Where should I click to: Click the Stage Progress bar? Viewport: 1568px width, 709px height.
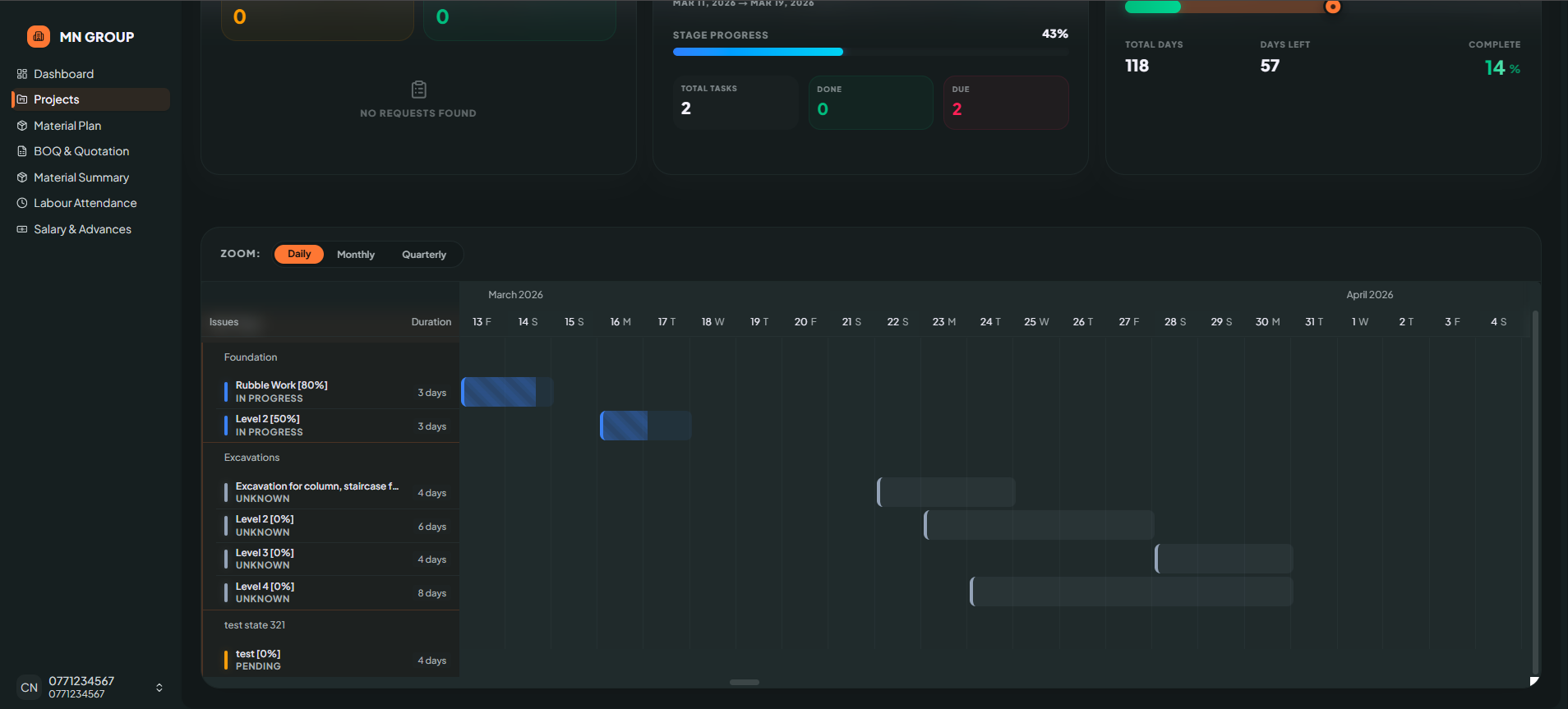[870, 52]
